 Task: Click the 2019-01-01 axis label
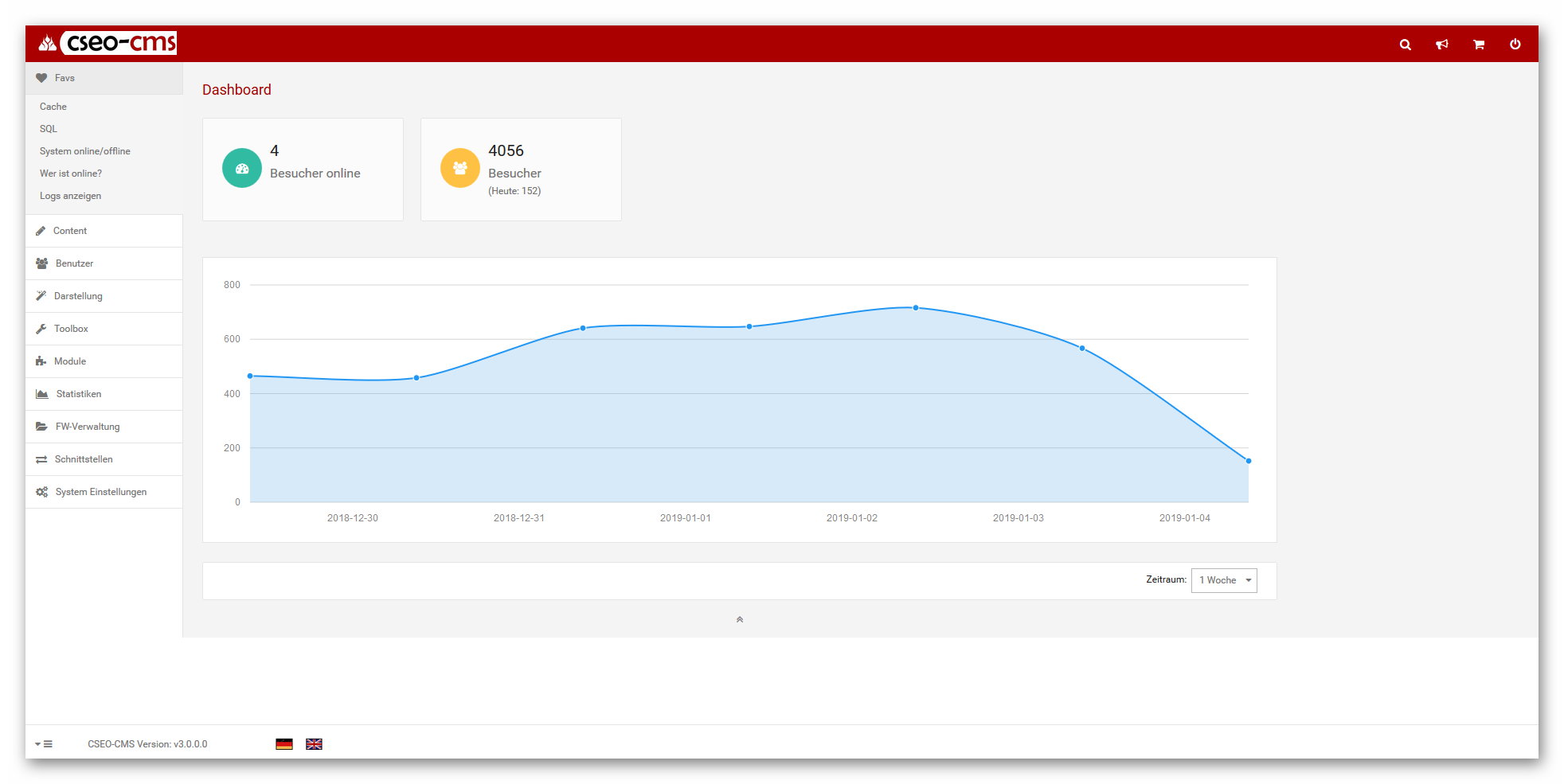click(x=686, y=518)
